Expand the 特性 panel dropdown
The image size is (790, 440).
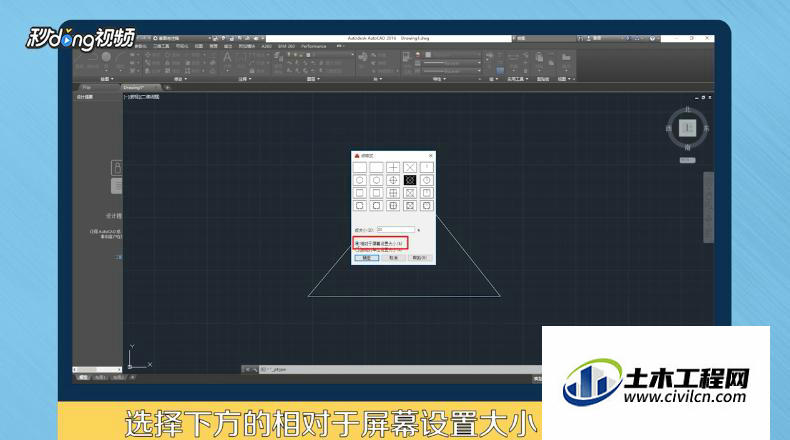439,79
